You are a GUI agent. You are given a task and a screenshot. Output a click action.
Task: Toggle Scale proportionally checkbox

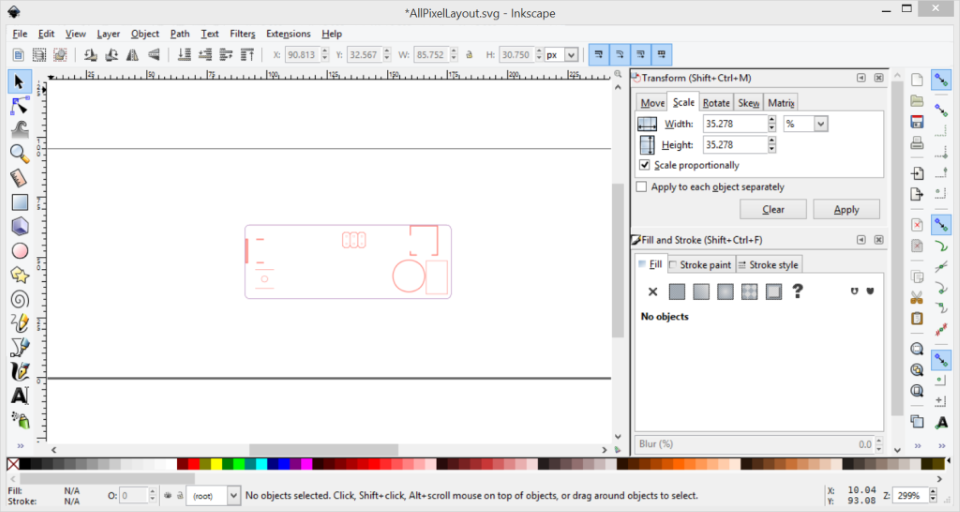644,165
